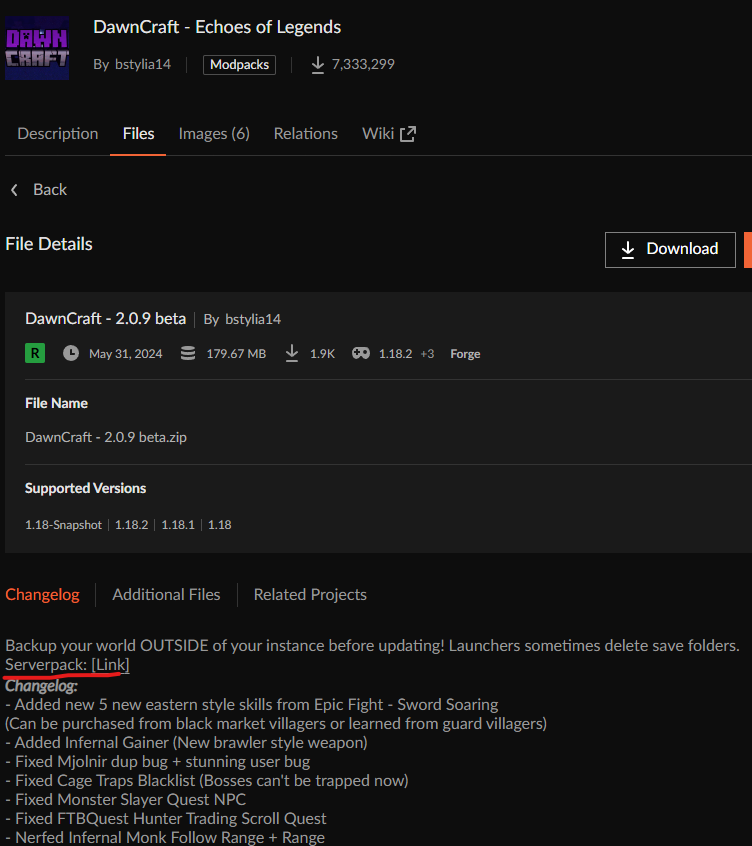The width and height of the screenshot is (752, 846).
Task: Select the Fixed Cage Traps Blacklist line
Action: [207, 781]
